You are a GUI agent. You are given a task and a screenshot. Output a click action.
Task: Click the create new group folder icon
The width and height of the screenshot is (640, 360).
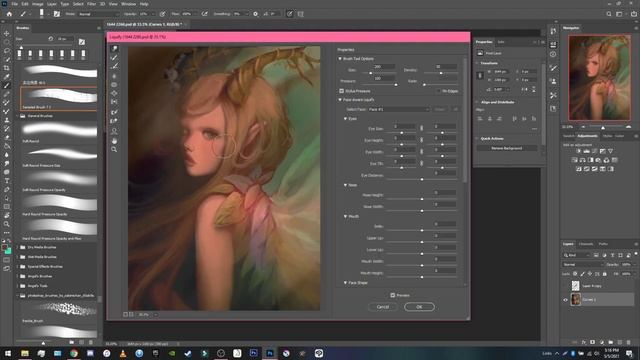[611, 342]
